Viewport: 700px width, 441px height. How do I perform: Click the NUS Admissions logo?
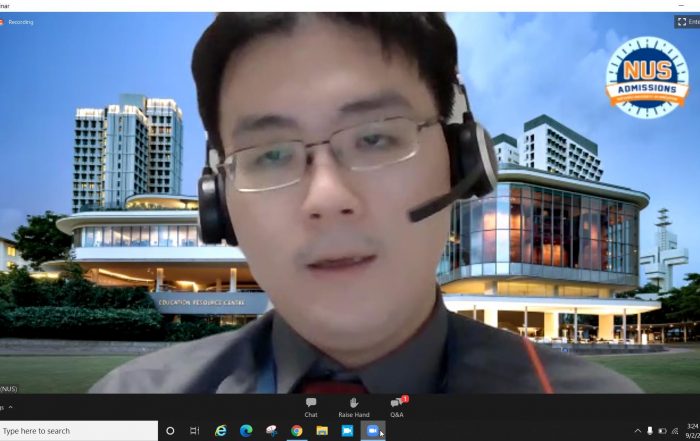tap(647, 78)
